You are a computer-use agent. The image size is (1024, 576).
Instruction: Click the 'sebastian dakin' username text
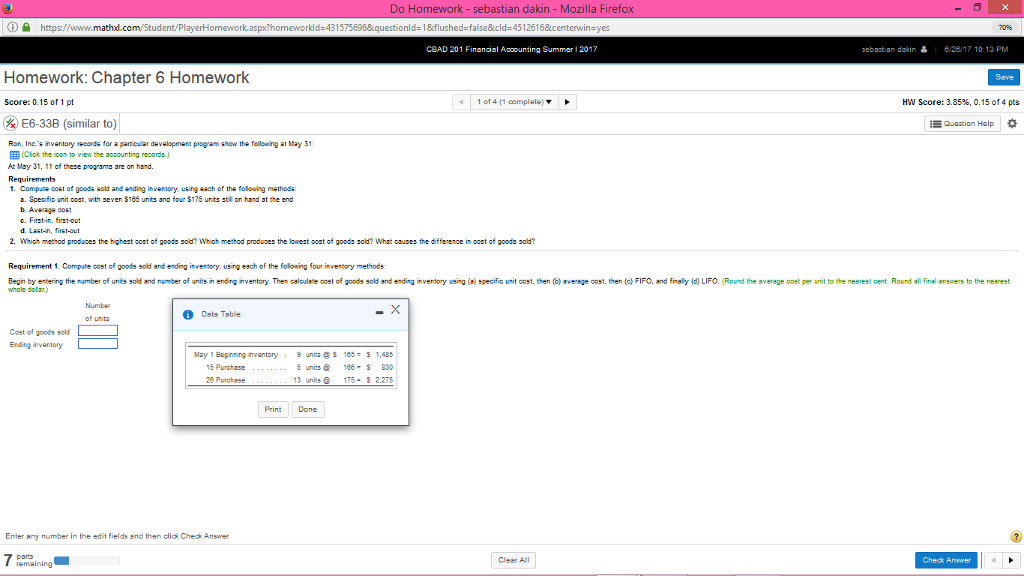(x=888, y=50)
